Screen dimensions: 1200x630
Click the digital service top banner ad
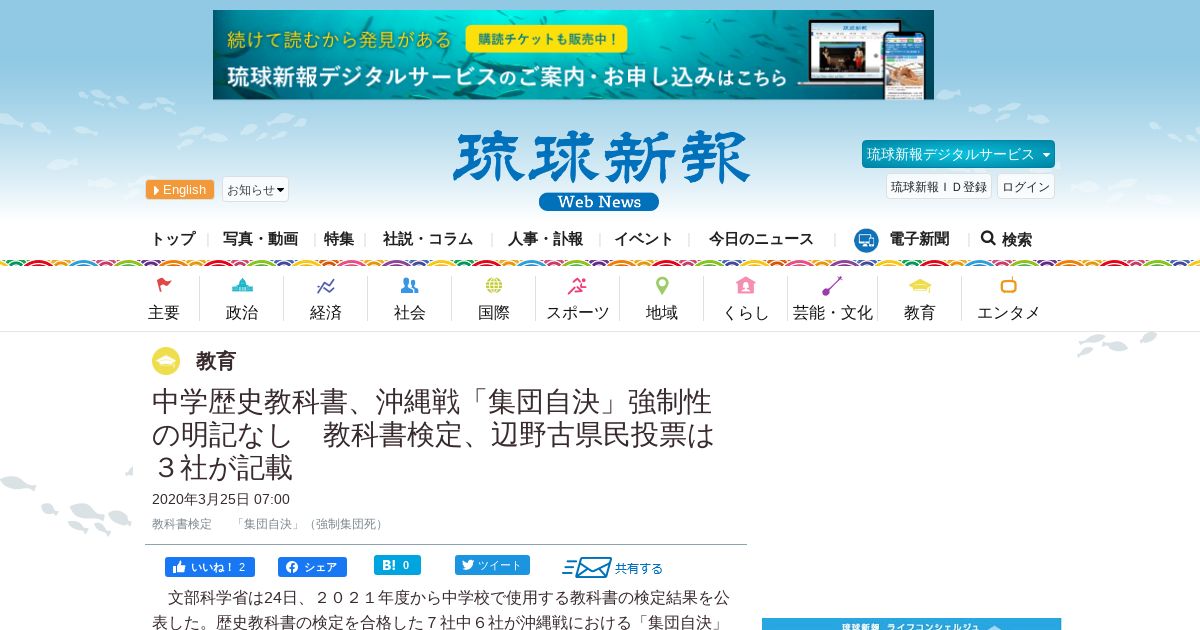click(573, 55)
